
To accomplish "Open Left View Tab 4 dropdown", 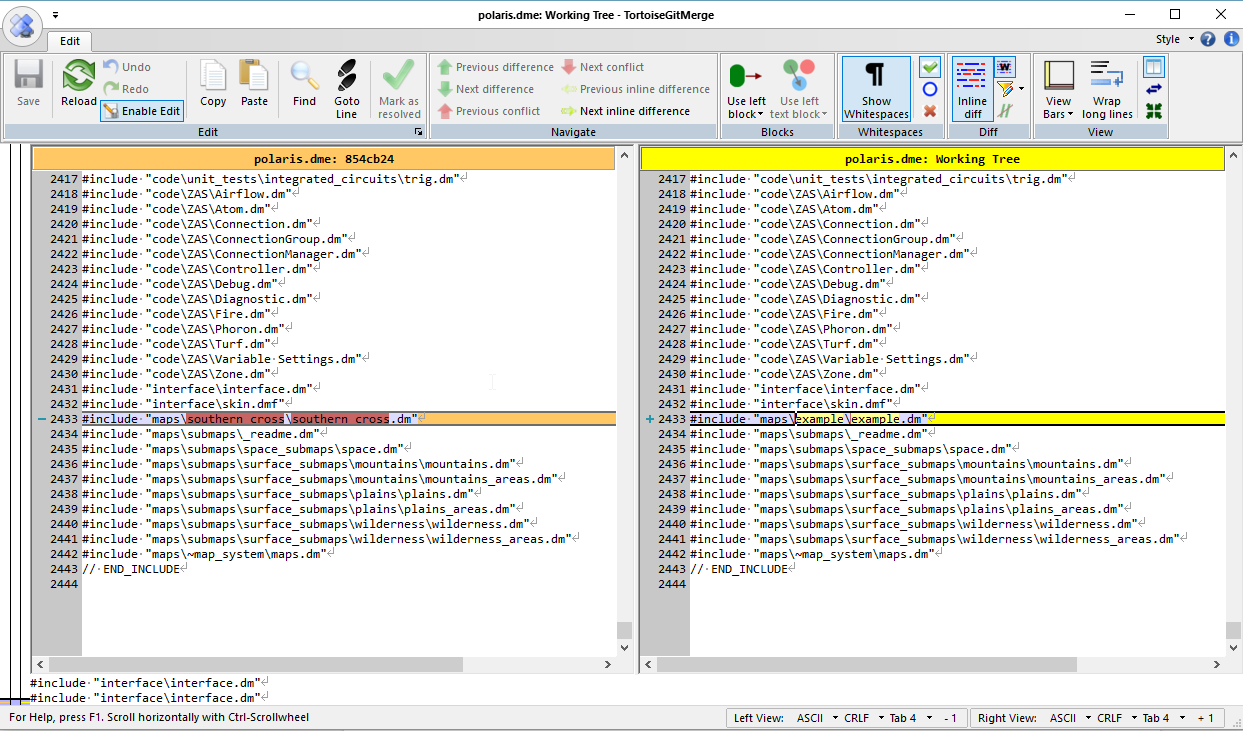I will point(911,718).
